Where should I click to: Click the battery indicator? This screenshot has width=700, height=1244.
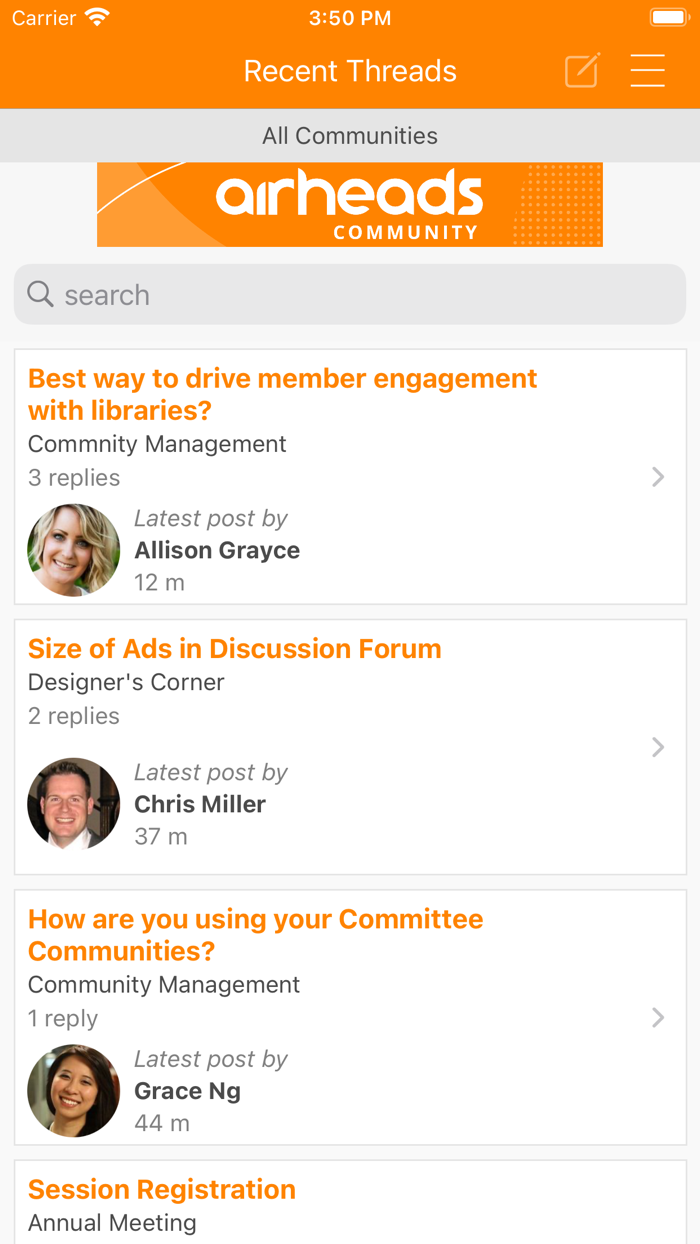(x=668, y=16)
